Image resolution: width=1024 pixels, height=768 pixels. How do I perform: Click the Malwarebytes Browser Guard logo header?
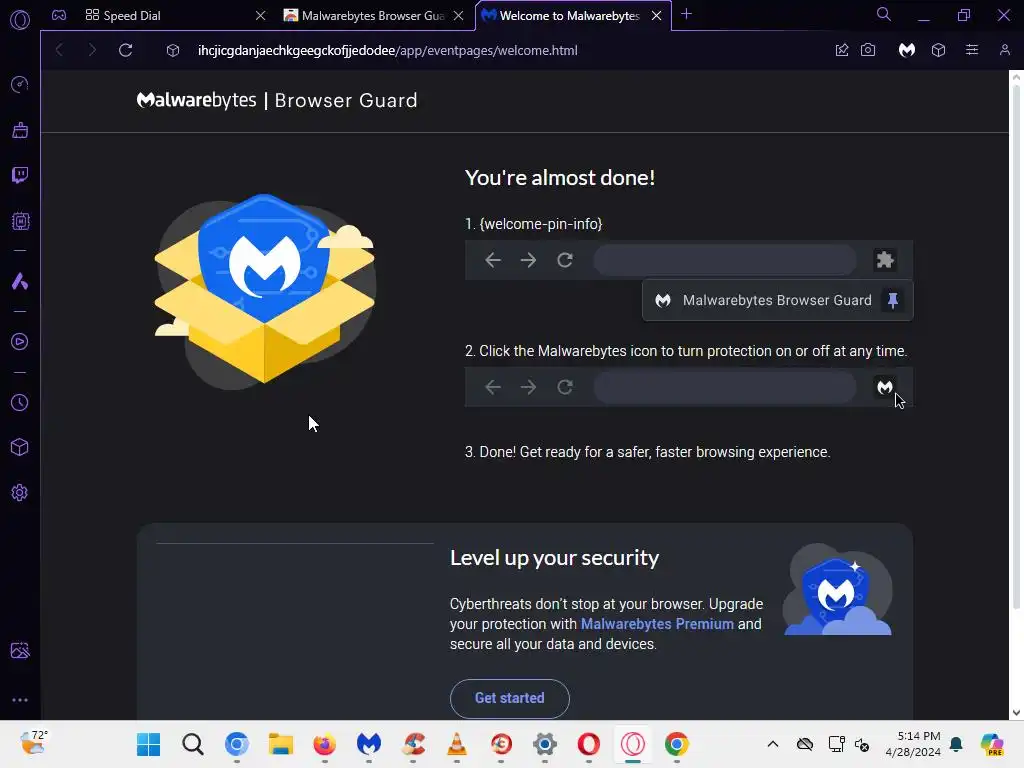[277, 100]
